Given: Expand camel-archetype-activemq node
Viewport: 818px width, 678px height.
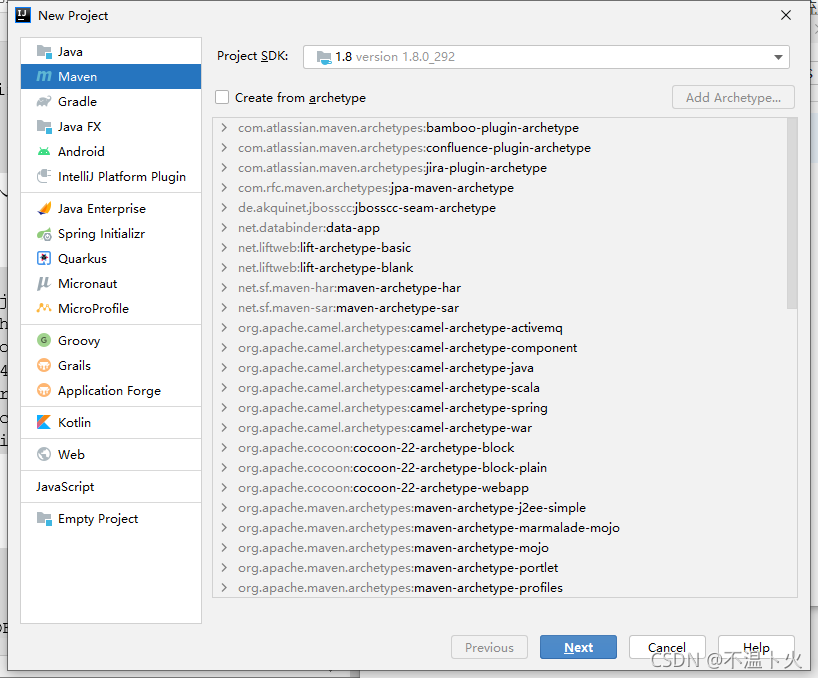Looking at the screenshot, I should (224, 328).
